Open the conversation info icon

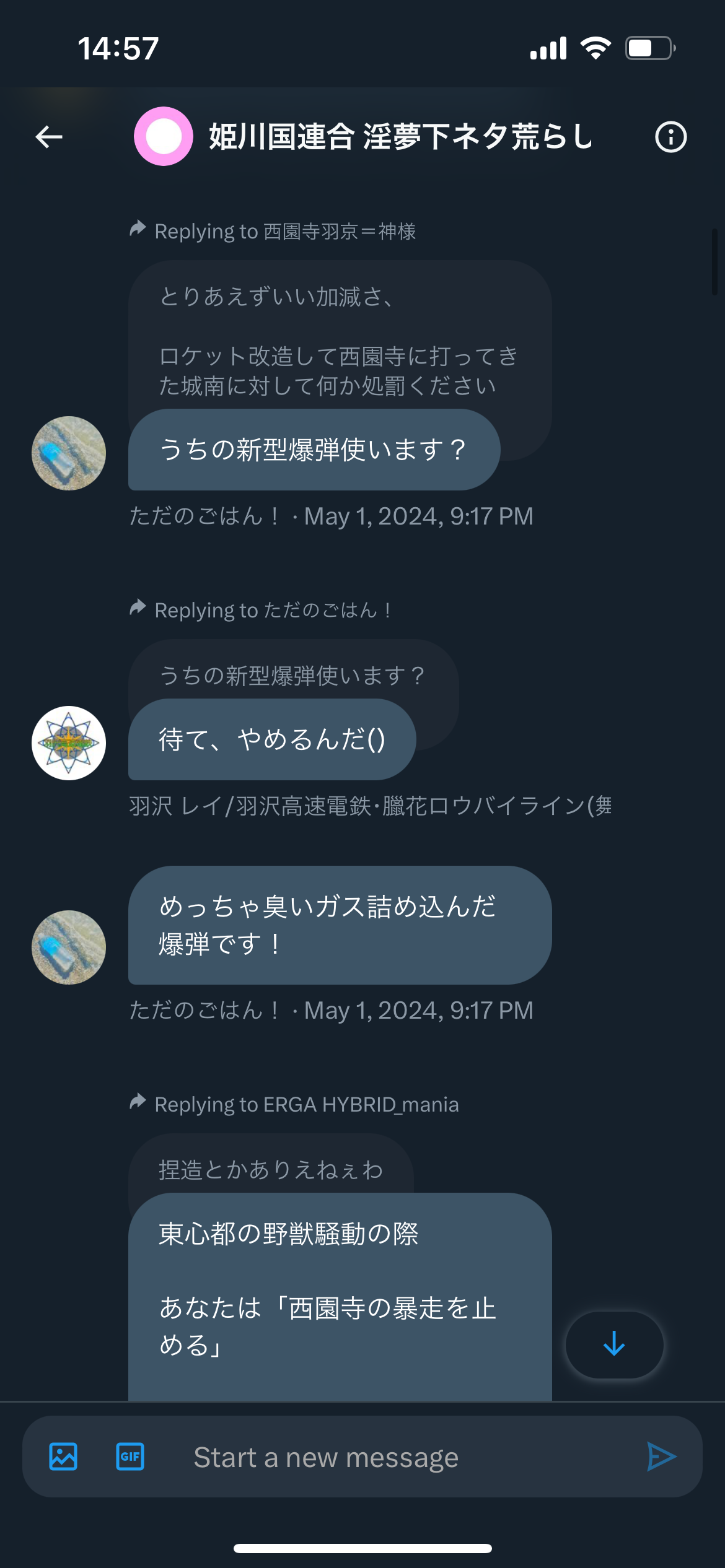pos(670,137)
